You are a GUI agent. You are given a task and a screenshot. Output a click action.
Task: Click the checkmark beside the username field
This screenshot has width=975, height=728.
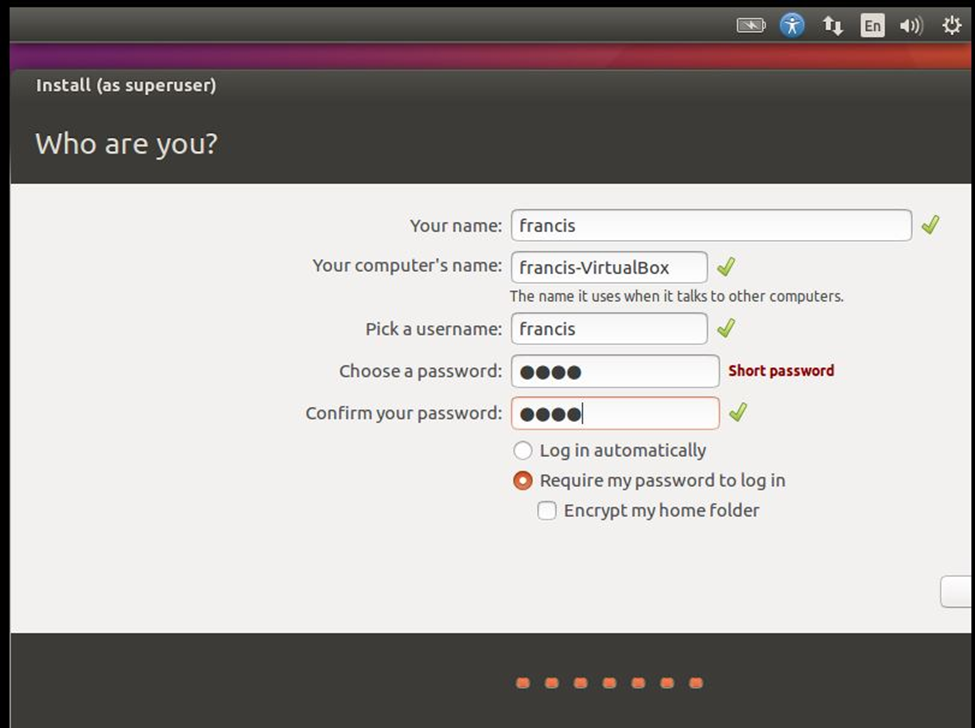pyautogui.click(x=726, y=328)
